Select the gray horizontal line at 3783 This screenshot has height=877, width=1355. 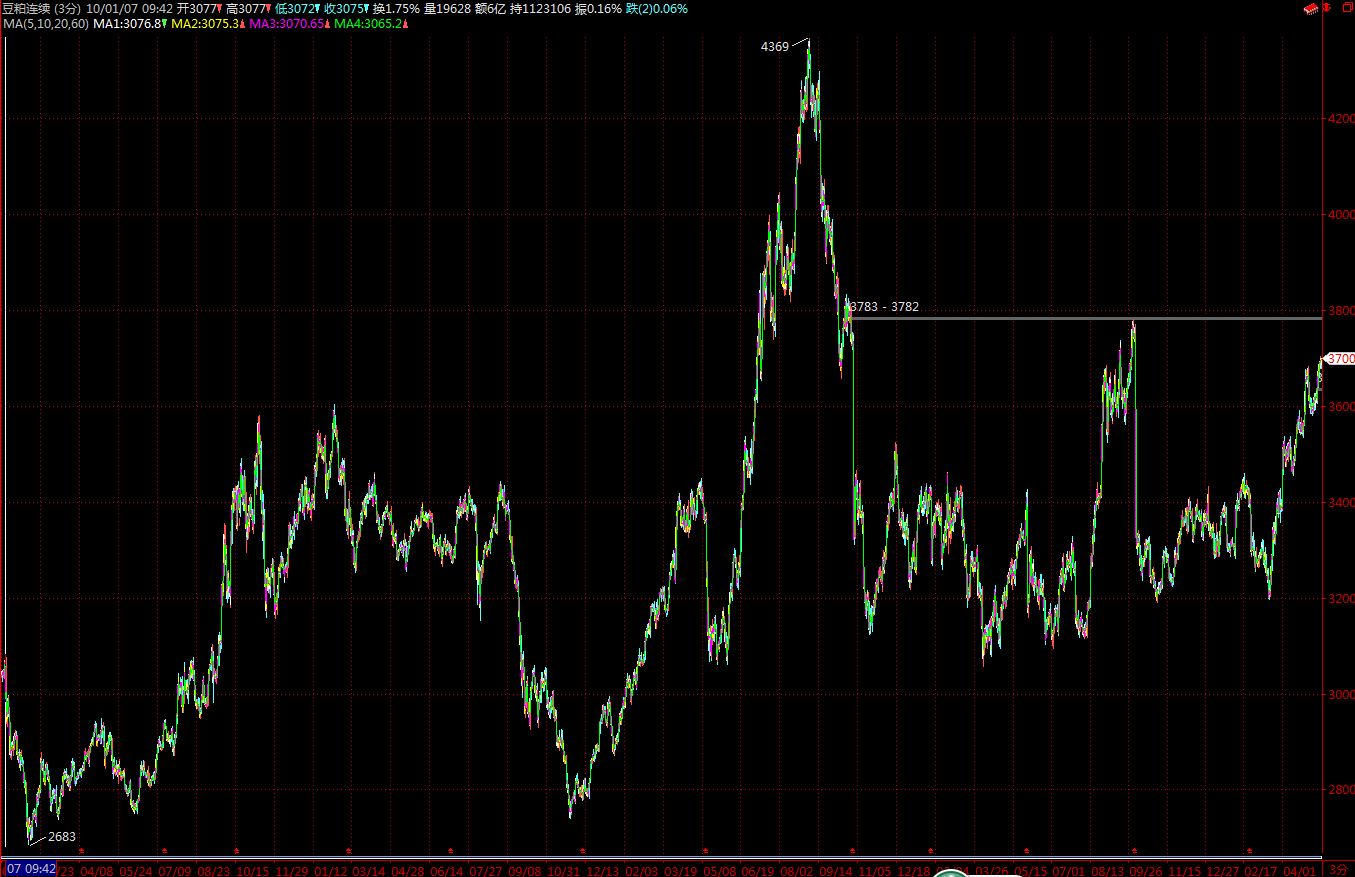click(1000, 319)
